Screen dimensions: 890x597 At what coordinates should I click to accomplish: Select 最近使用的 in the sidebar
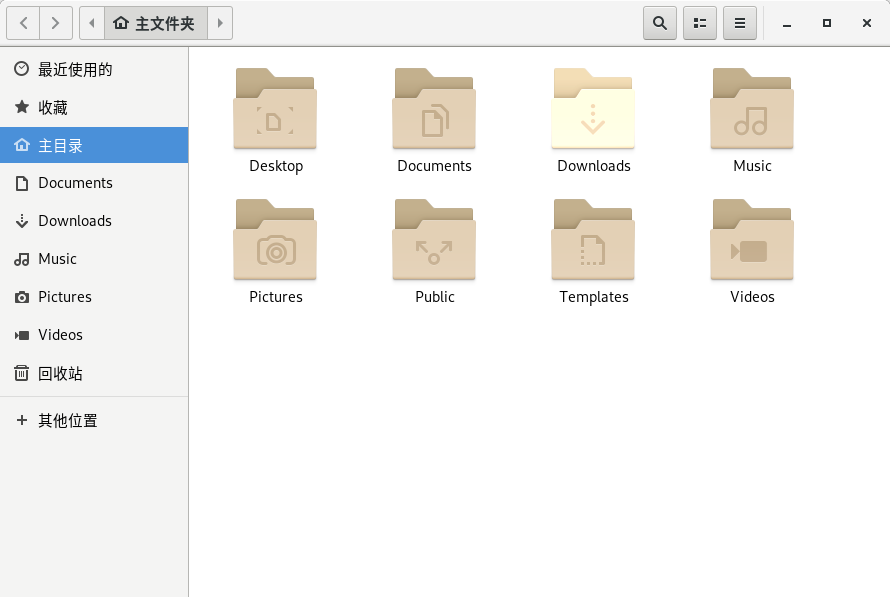coord(75,69)
